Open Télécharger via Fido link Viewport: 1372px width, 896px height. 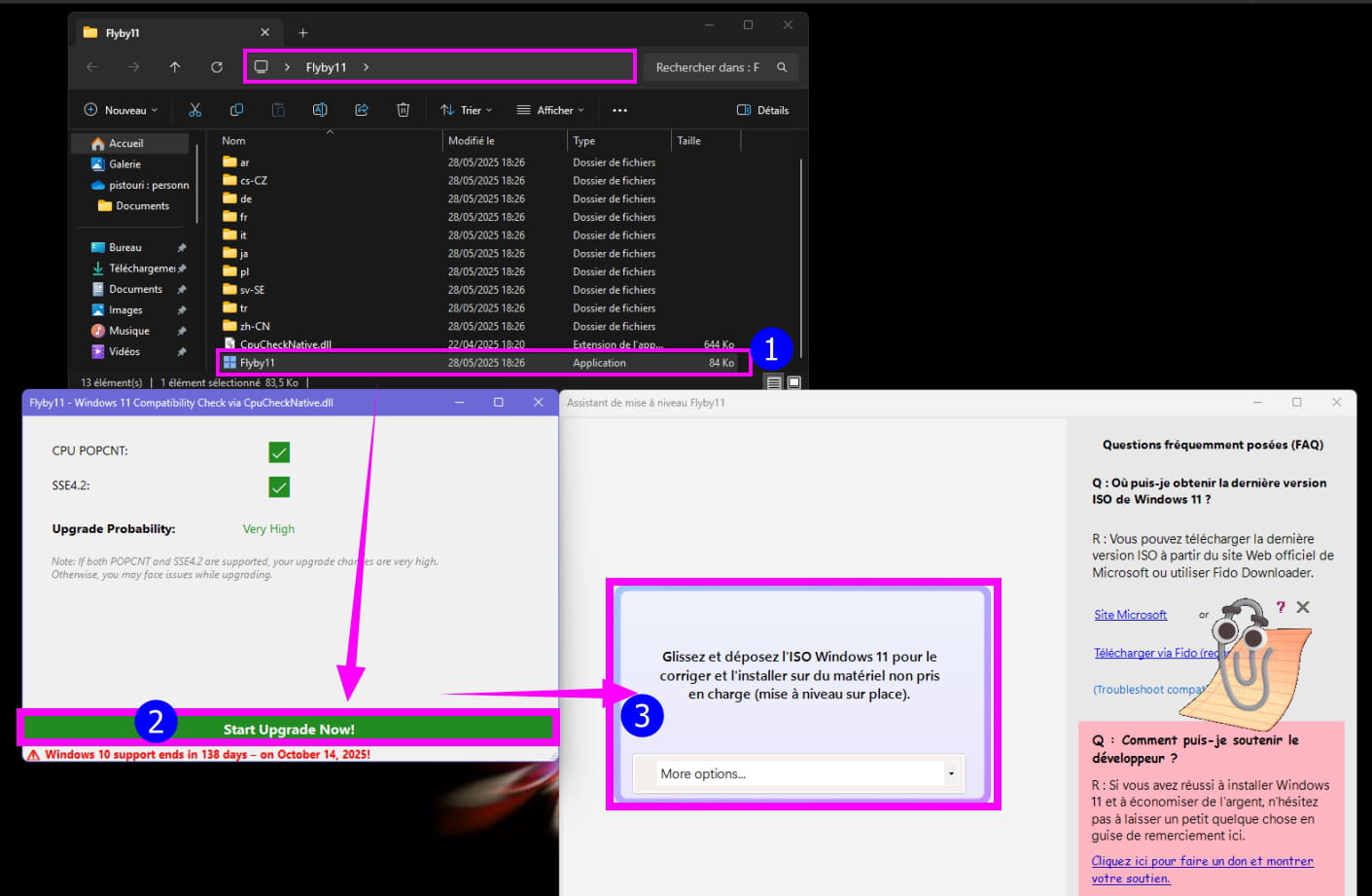point(1153,653)
